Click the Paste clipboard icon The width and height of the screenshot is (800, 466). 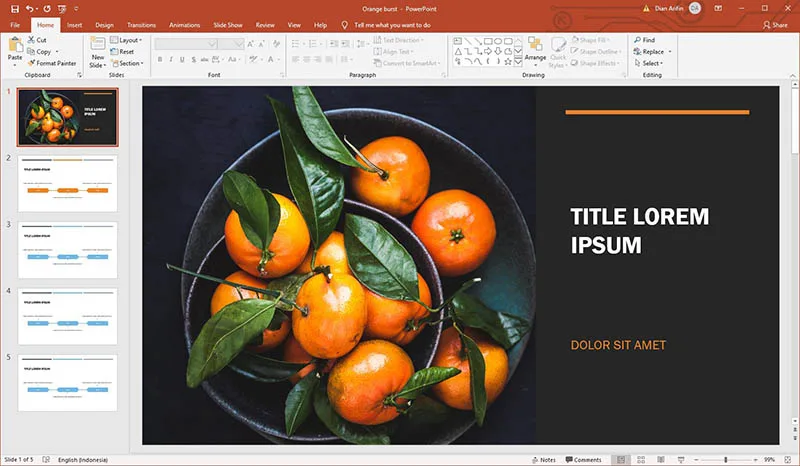[x=15, y=48]
